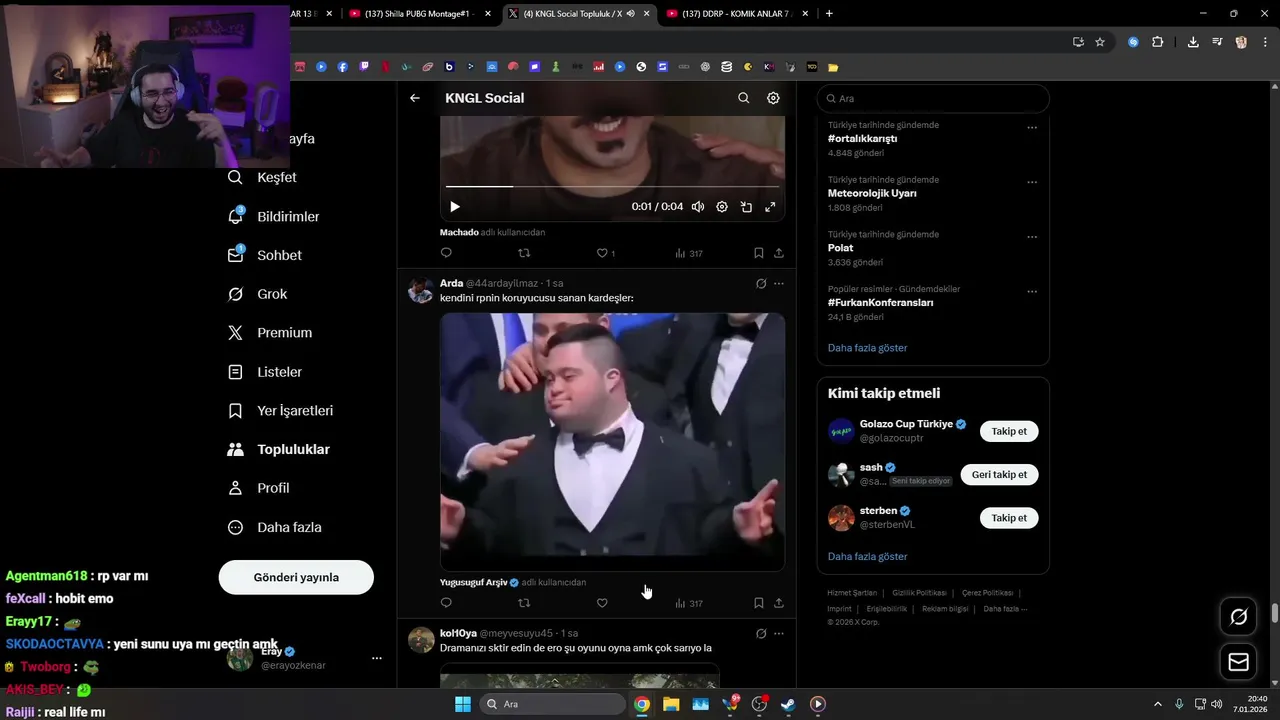Open more options on Arda's post

(x=779, y=284)
